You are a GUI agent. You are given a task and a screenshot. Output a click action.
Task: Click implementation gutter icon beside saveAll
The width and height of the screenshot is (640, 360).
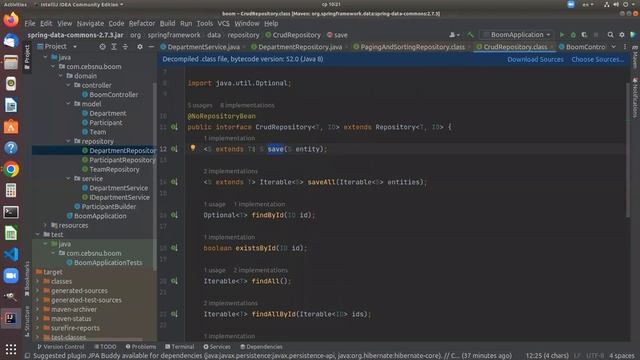(174, 182)
